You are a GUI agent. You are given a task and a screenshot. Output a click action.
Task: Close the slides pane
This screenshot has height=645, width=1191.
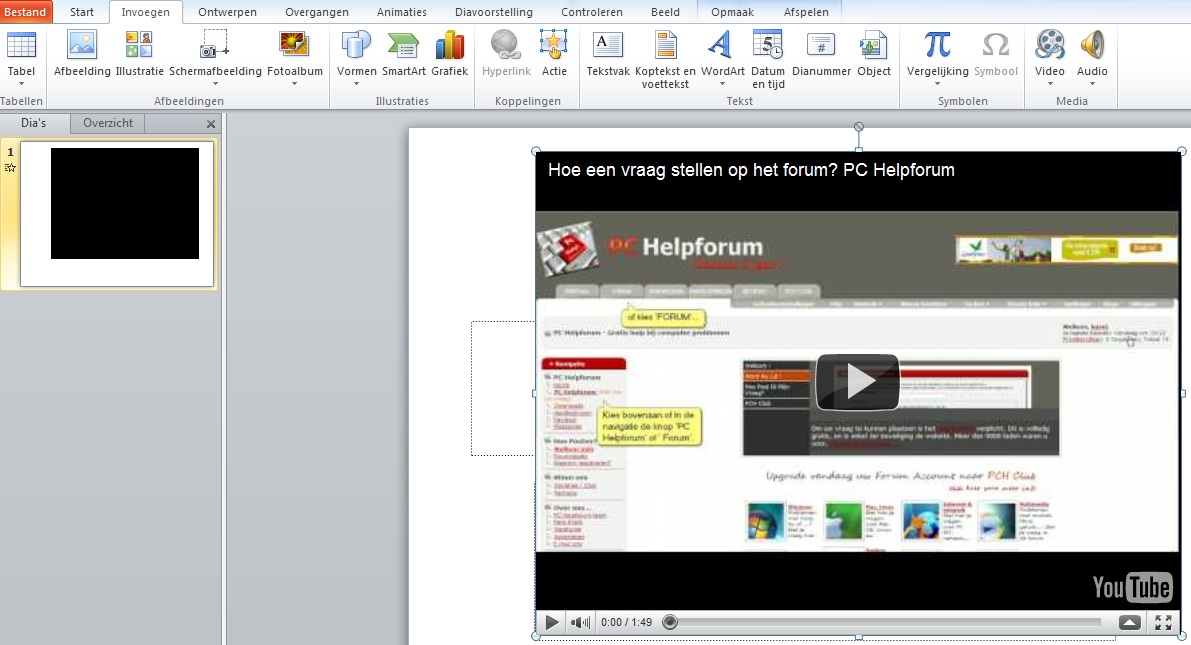click(211, 124)
